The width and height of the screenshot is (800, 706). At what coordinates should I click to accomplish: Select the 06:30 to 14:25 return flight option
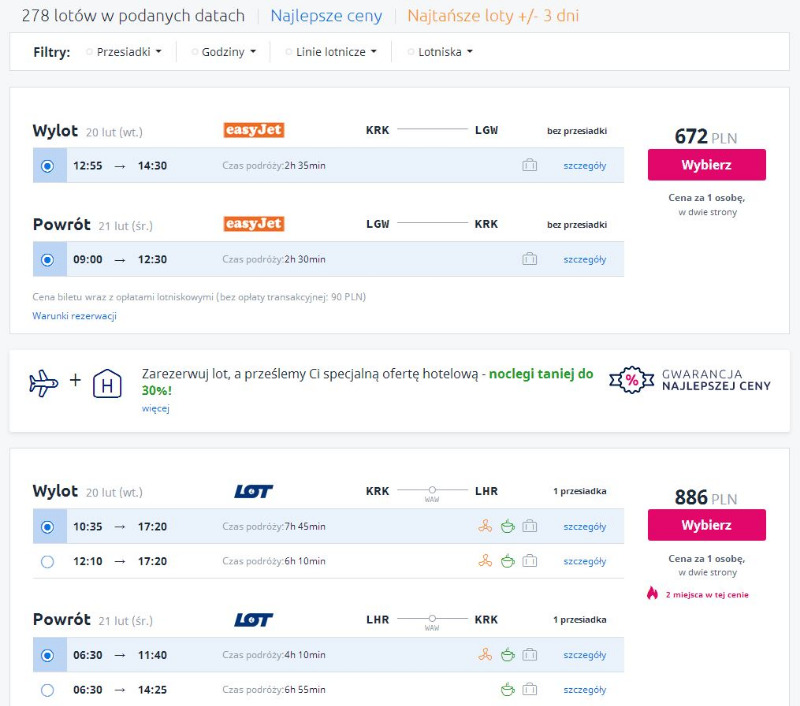(47, 690)
